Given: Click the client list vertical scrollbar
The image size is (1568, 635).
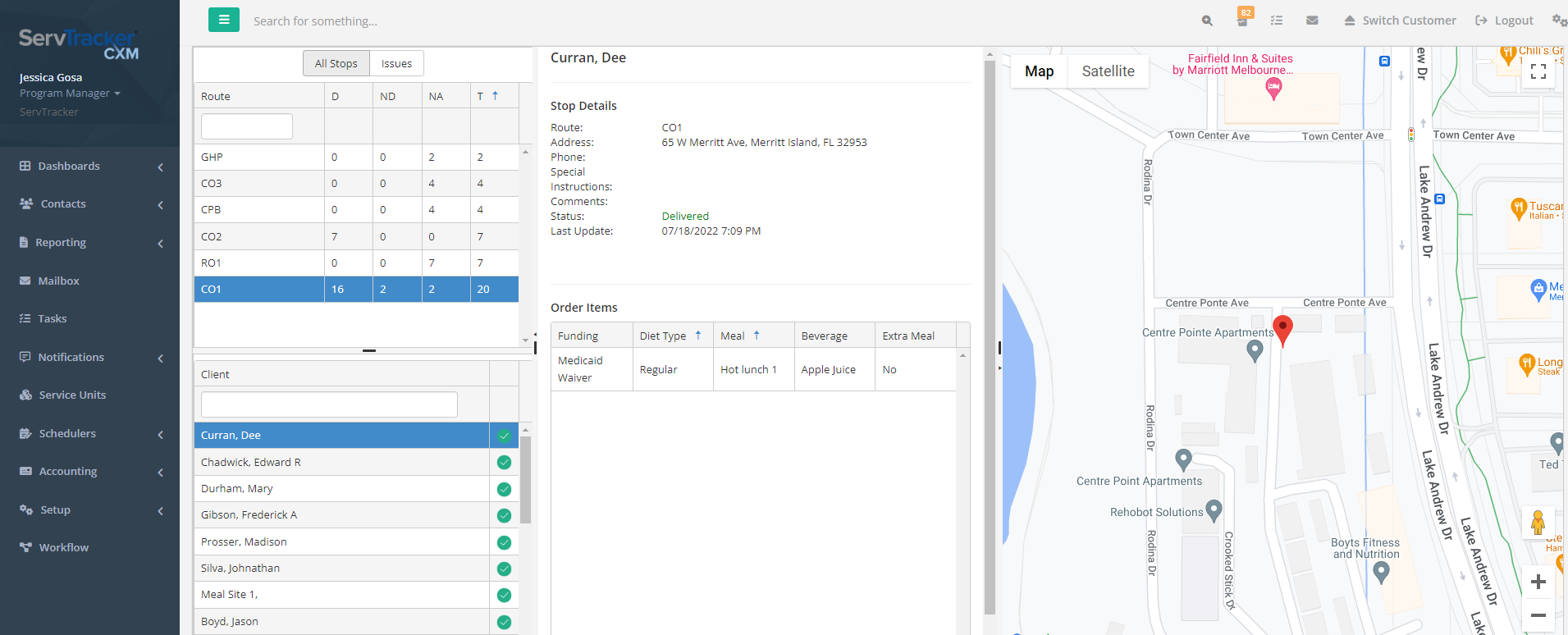Looking at the screenshot, I should [526, 480].
